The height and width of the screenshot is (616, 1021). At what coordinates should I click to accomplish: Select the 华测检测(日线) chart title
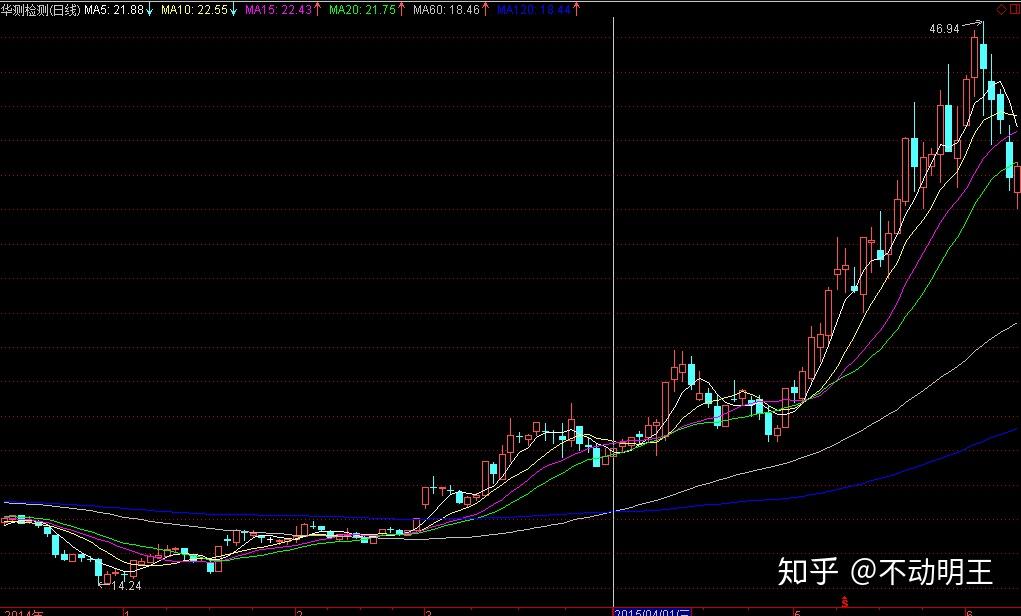click(x=41, y=9)
